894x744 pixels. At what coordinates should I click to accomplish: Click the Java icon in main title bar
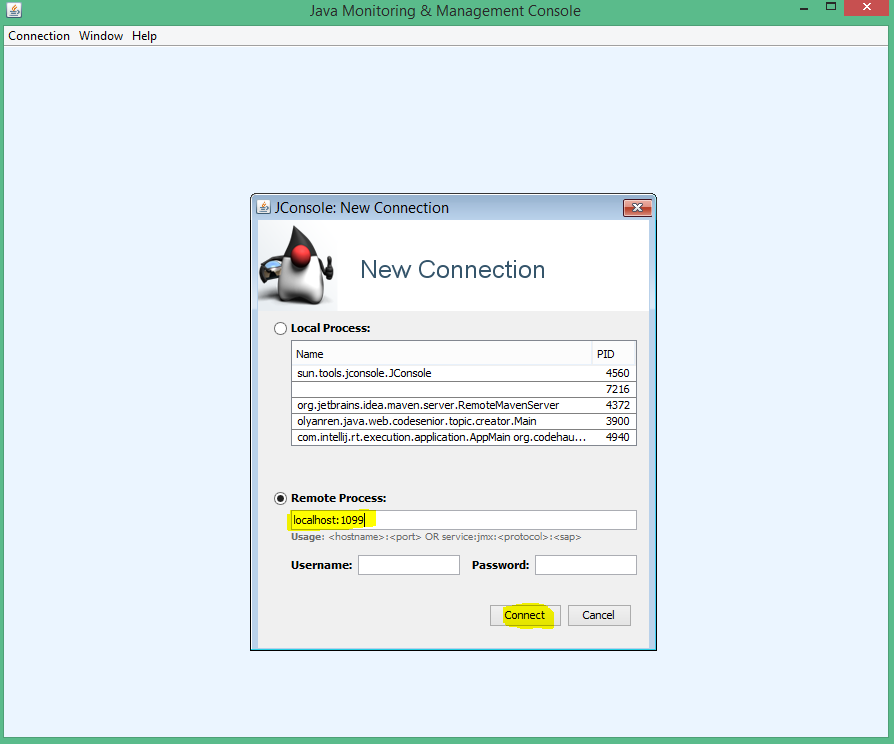[14, 10]
